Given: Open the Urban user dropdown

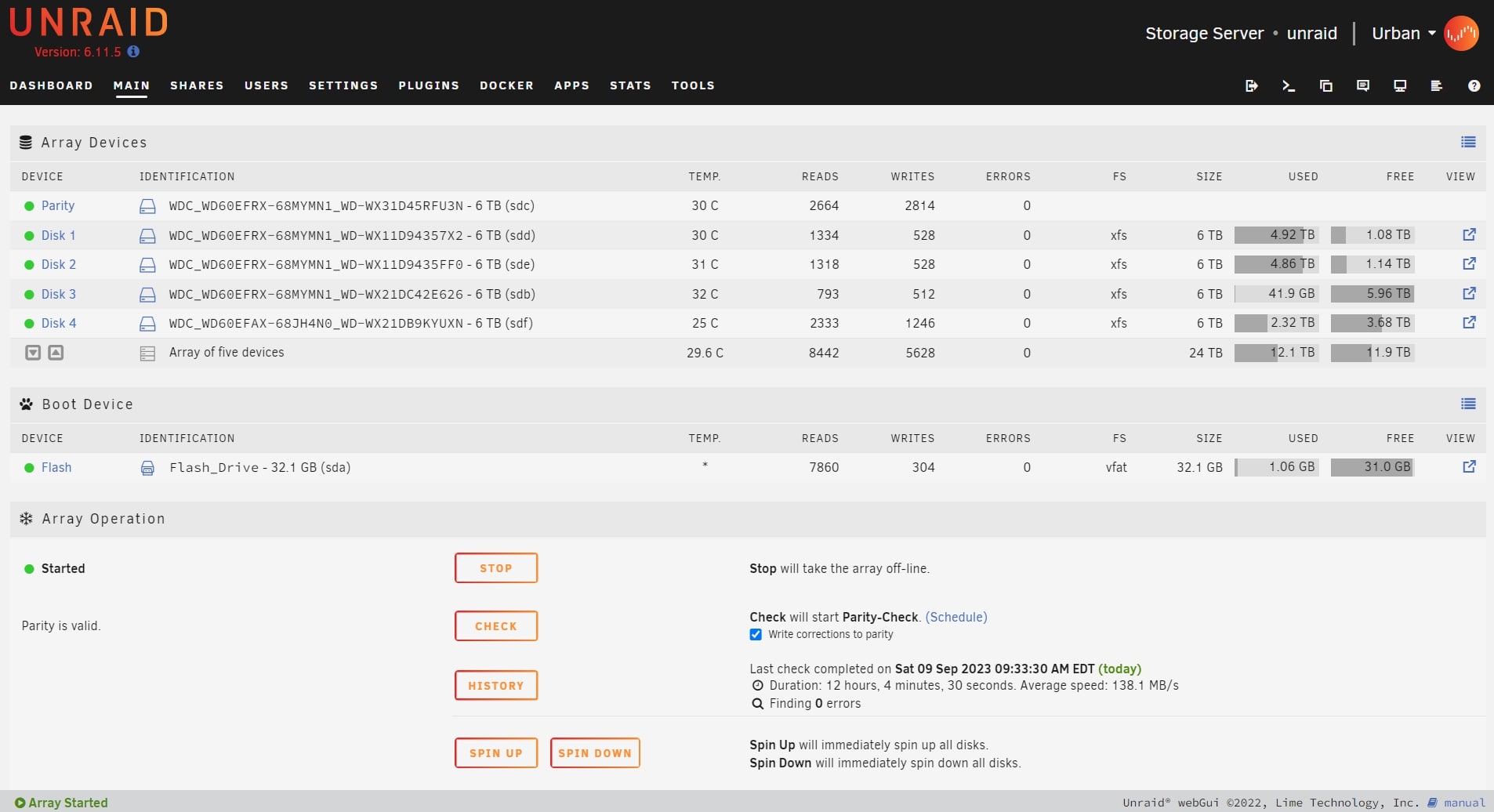Looking at the screenshot, I should (1404, 33).
